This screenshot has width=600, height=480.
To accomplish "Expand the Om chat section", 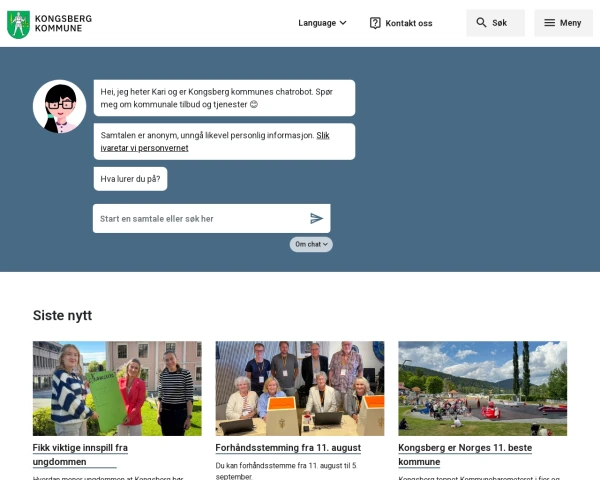I will (311, 244).
